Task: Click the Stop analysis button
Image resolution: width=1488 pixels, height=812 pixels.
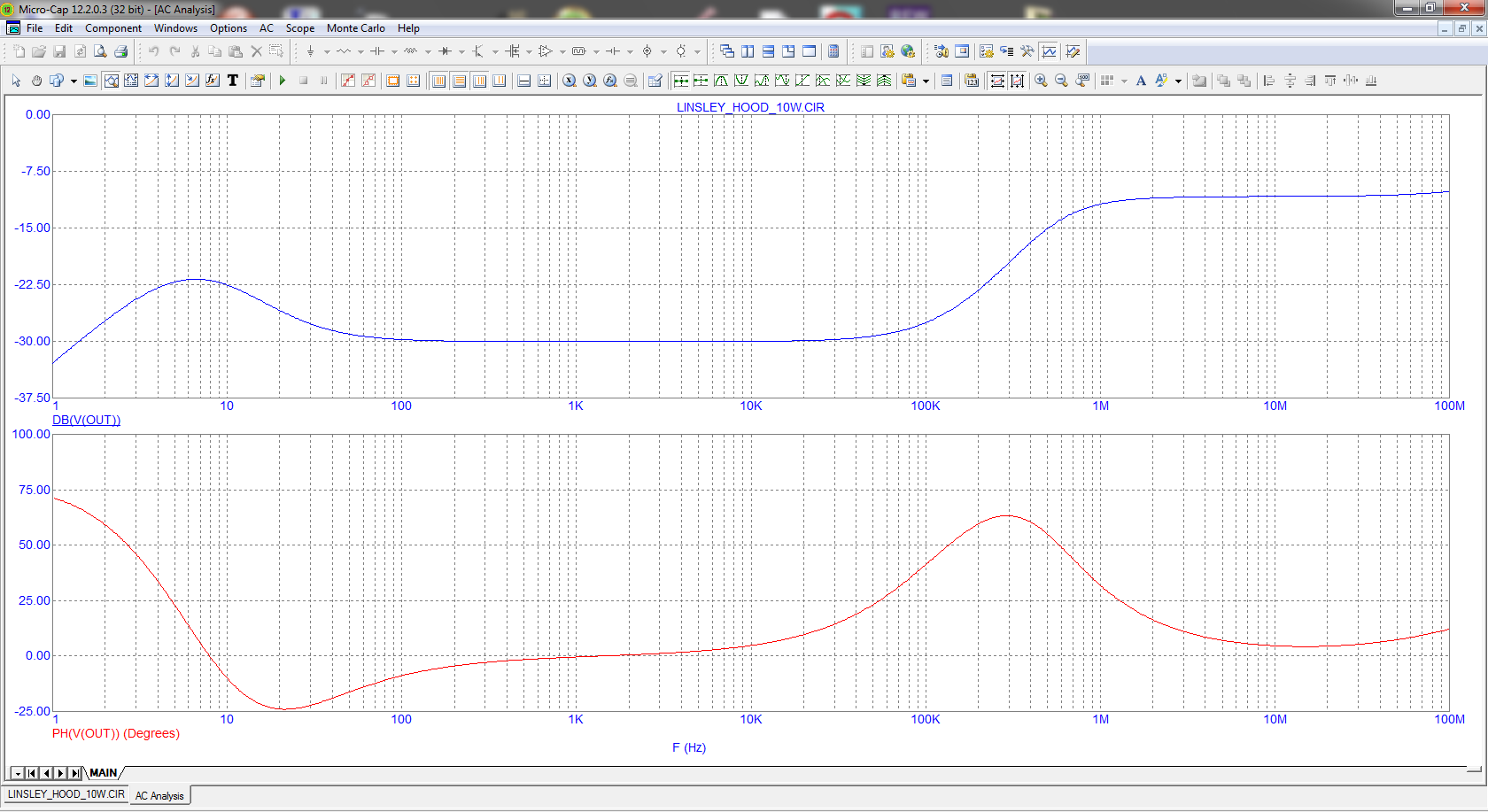Action: (x=303, y=81)
